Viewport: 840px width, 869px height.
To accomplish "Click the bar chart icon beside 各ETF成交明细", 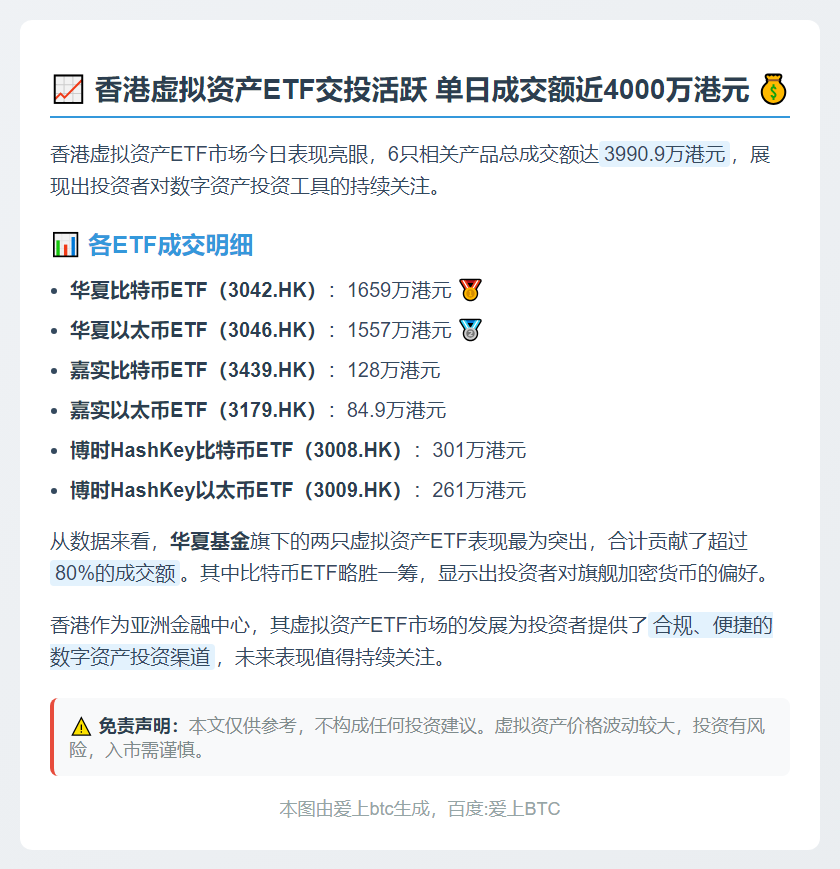I will (x=65, y=245).
